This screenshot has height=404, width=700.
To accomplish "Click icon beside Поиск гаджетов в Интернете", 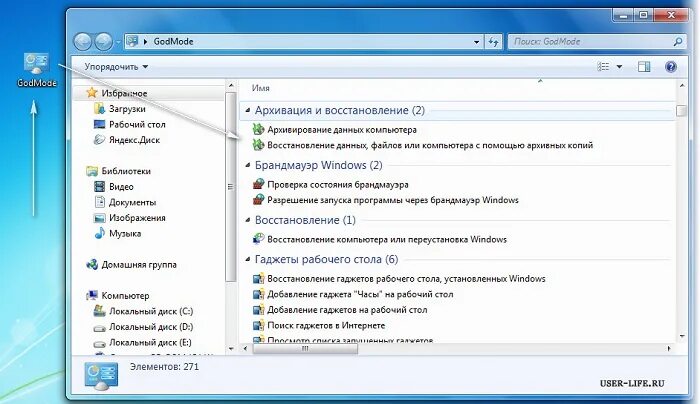I will (x=258, y=325).
